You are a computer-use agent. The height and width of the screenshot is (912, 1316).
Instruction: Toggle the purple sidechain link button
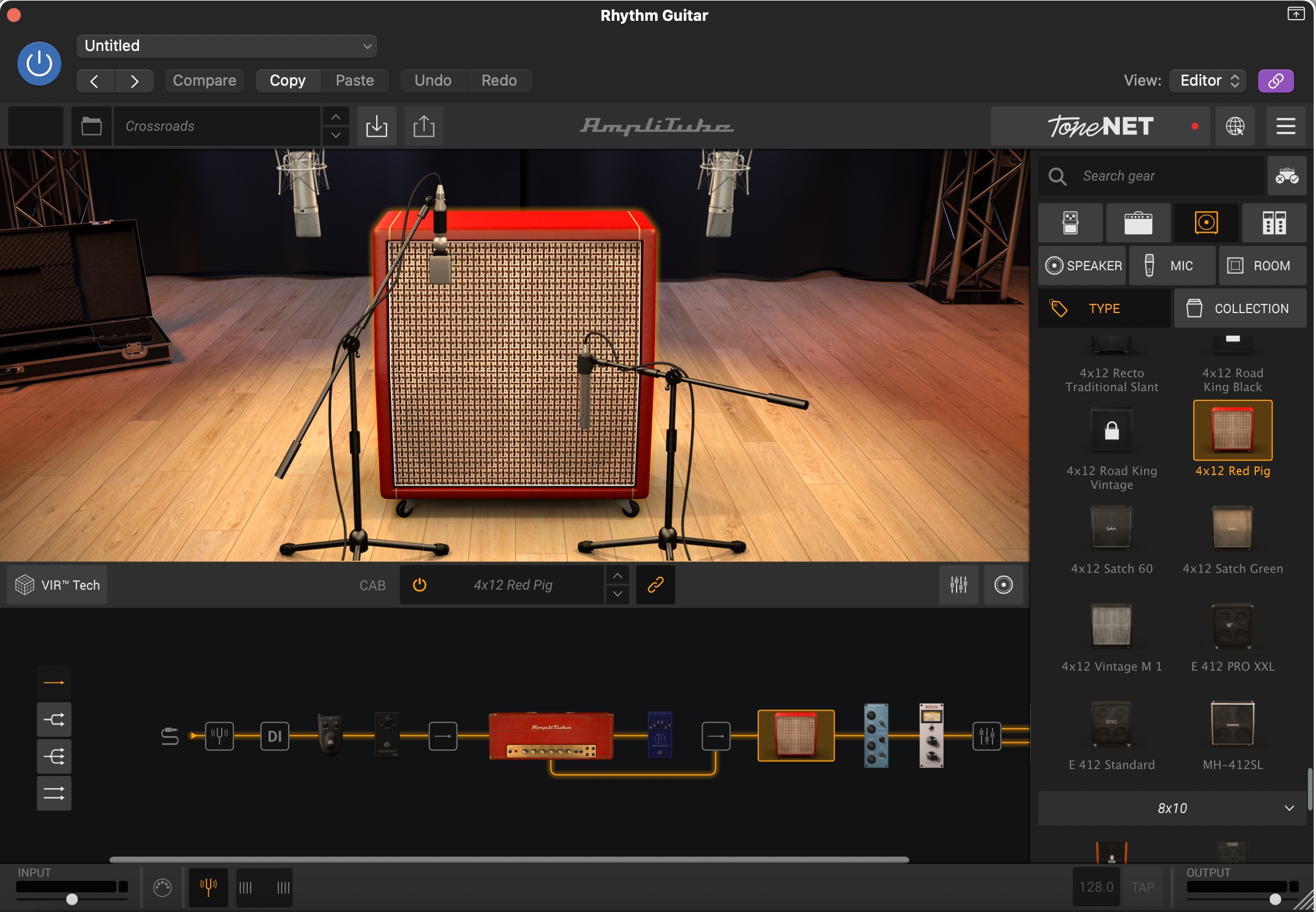1275,80
